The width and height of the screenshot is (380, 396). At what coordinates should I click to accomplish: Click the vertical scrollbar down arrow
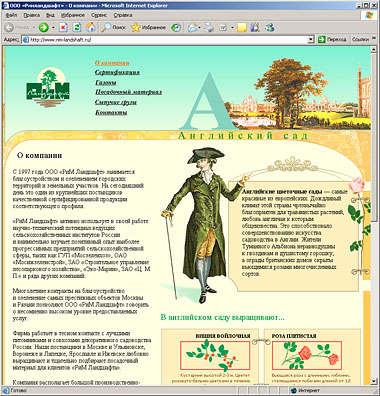pos(374,381)
